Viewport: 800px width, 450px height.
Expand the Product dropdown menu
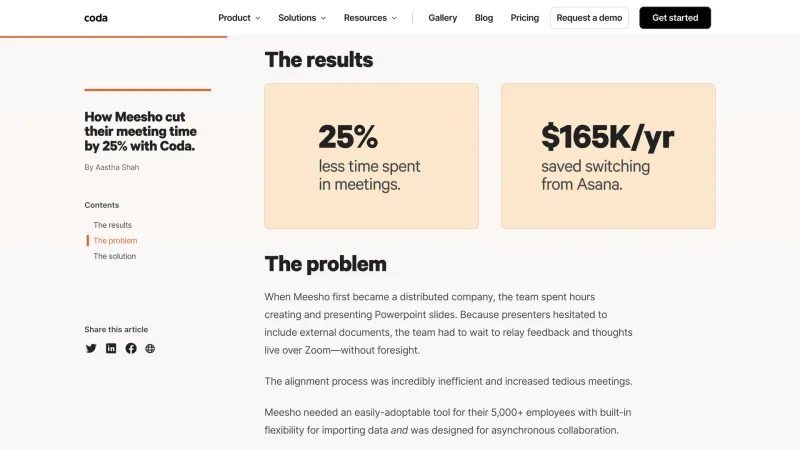coord(239,18)
